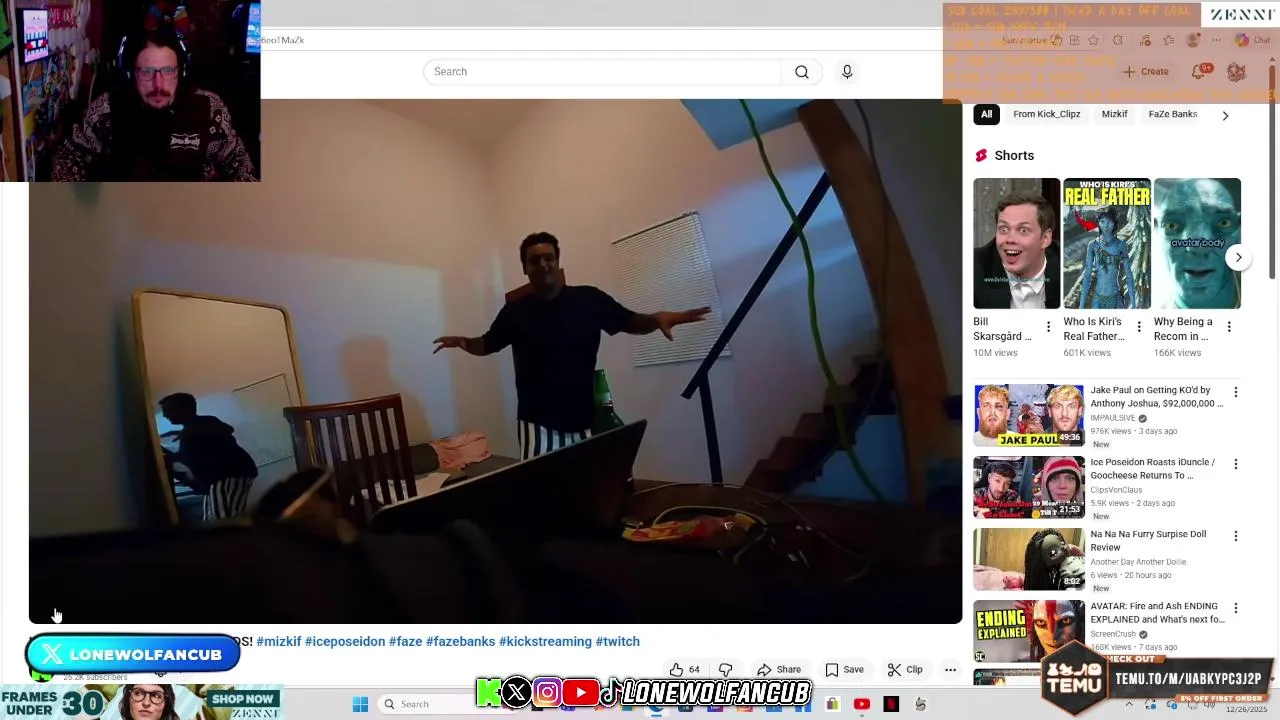Image resolution: width=1280 pixels, height=720 pixels.
Task: Open YouTube notifications bell
Action: tap(1199, 72)
